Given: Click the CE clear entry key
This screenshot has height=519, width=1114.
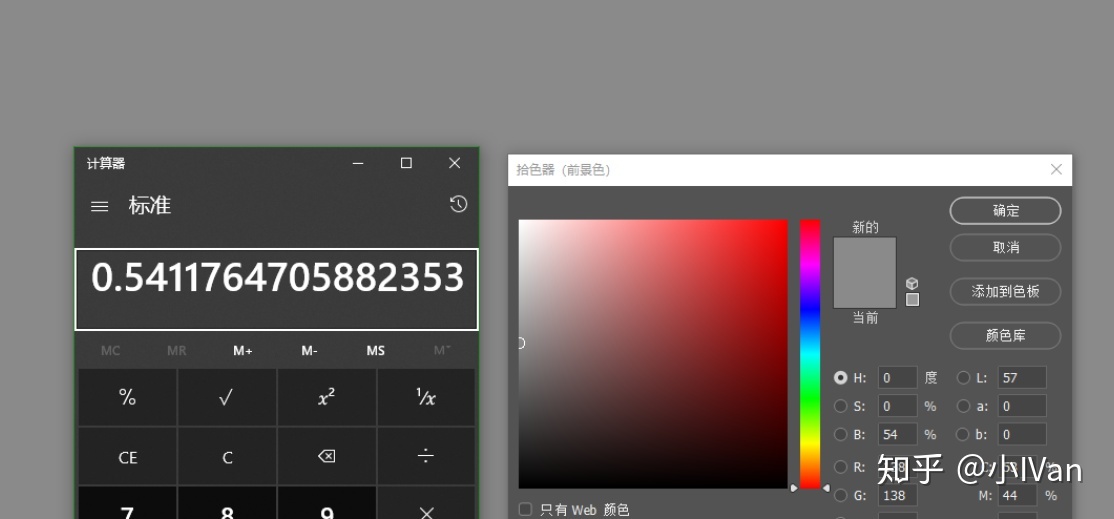Looking at the screenshot, I should [x=127, y=457].
